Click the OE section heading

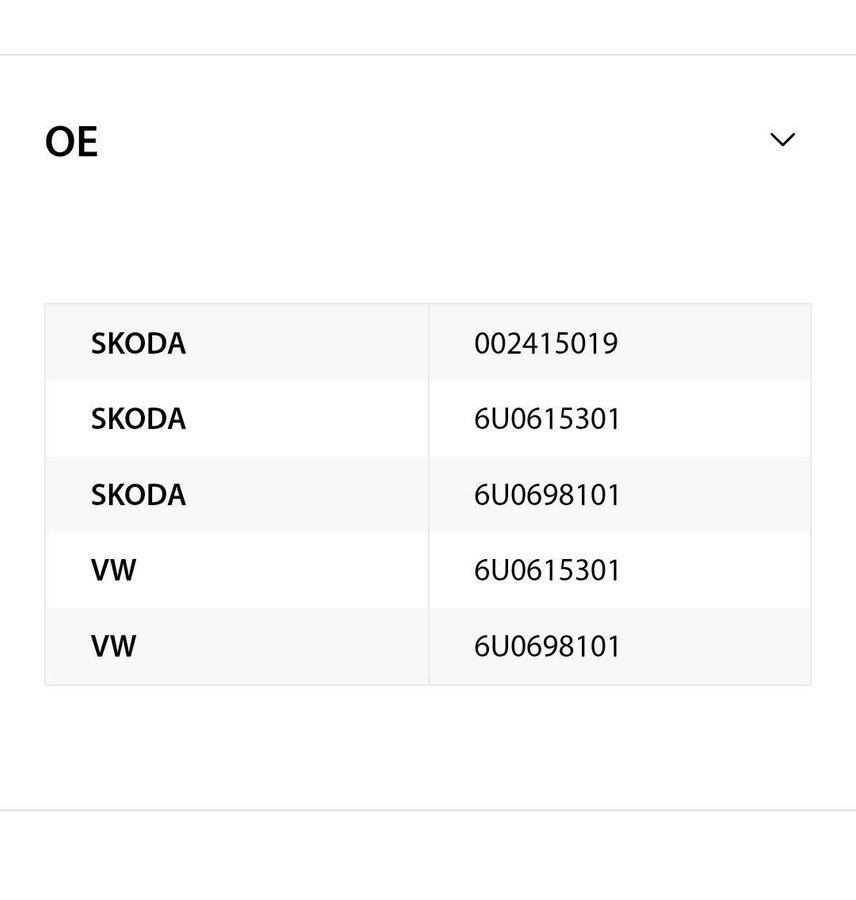(x=71, y=141)
